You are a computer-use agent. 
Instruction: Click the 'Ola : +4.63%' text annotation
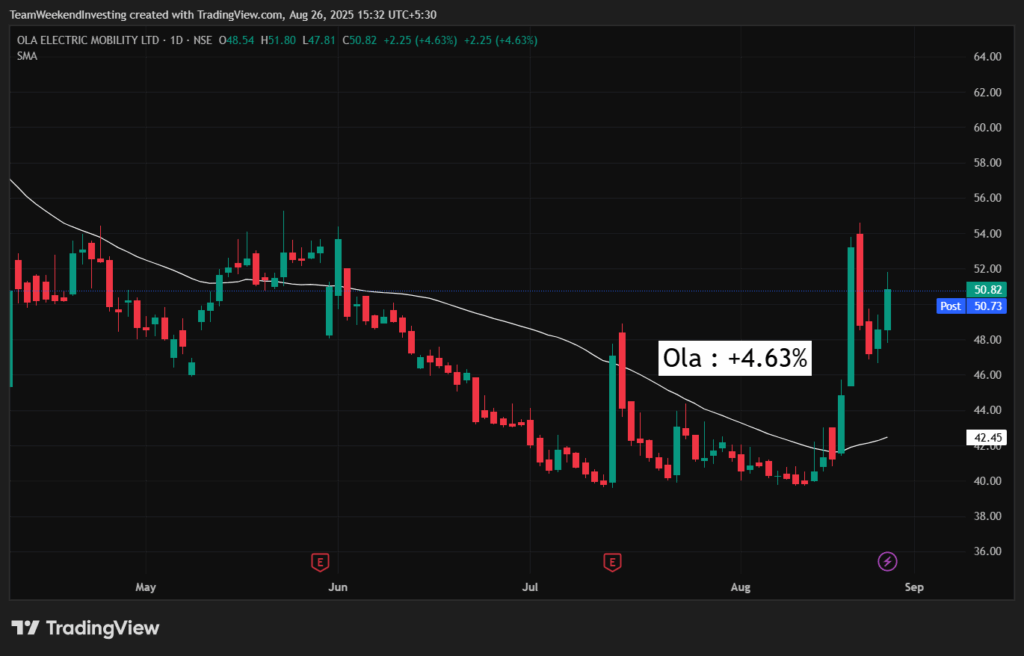pyautogui.click(x=735, y=358)
